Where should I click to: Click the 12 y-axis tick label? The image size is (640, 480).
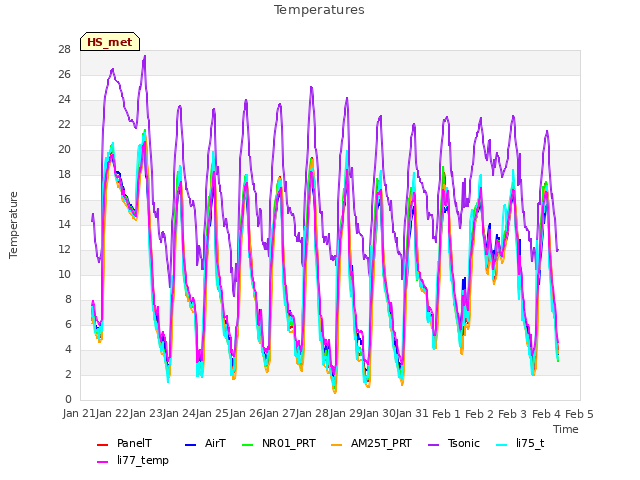click(64, 249)
